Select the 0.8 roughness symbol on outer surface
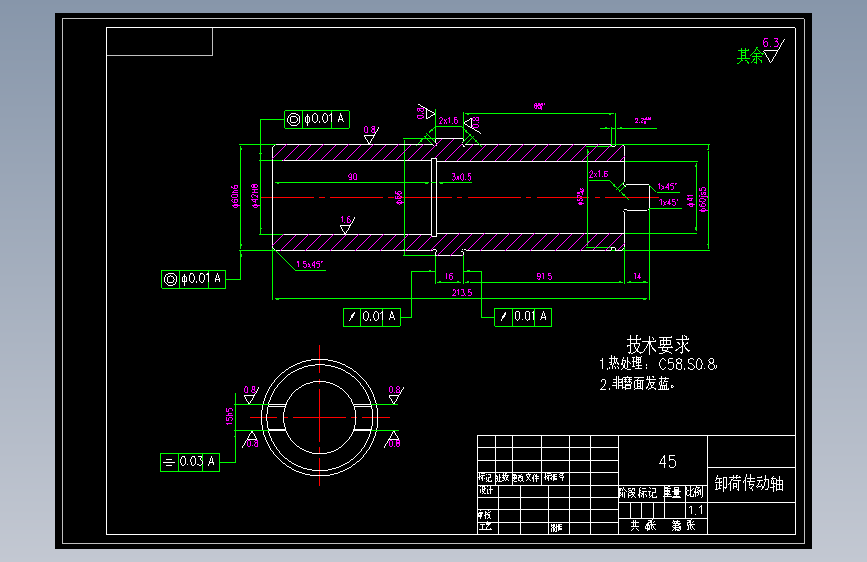Viewport: 867px width, 562px height. pos(370,135)
